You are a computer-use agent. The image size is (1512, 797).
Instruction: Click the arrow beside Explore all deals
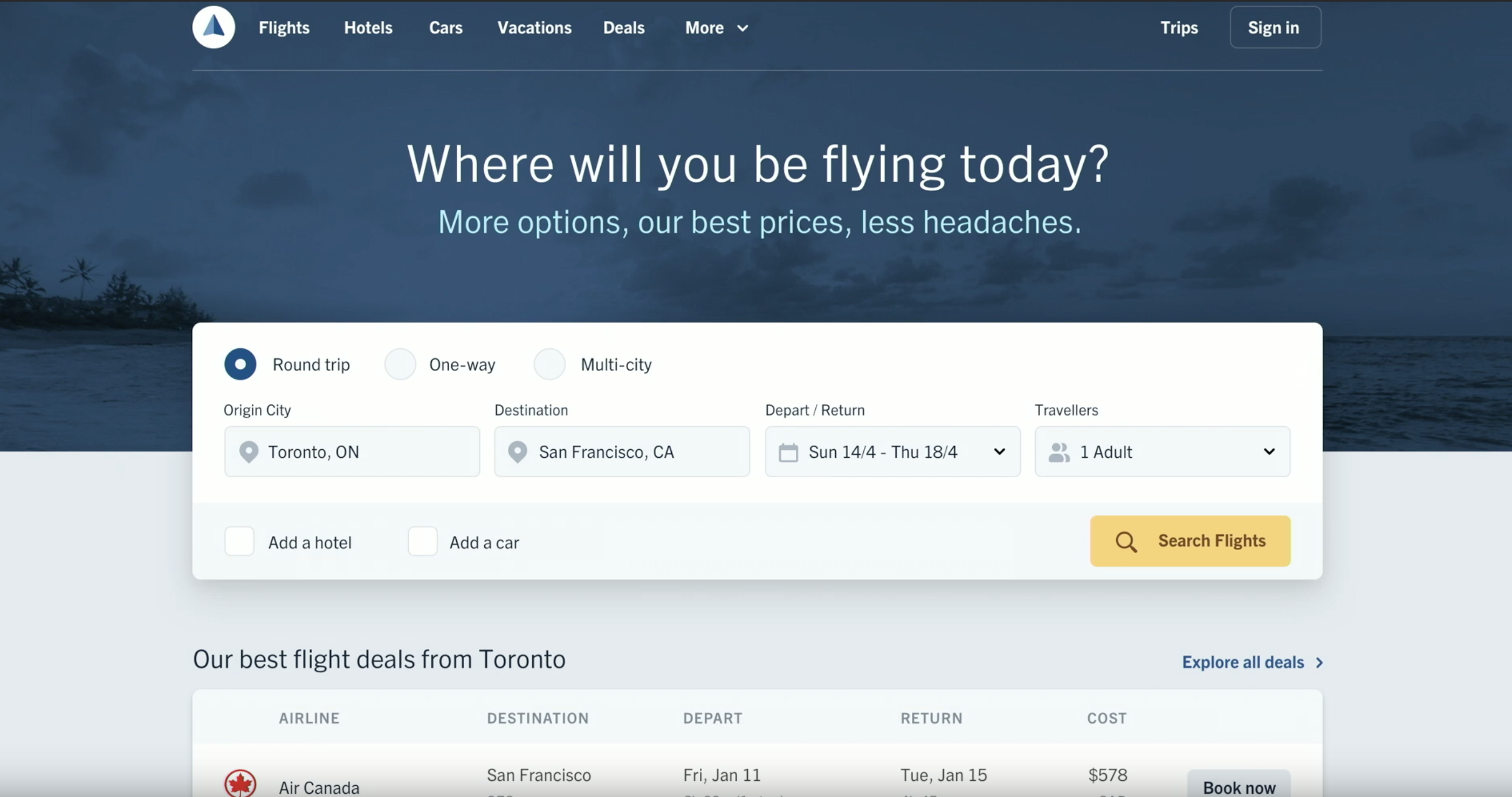point(1319,663)
